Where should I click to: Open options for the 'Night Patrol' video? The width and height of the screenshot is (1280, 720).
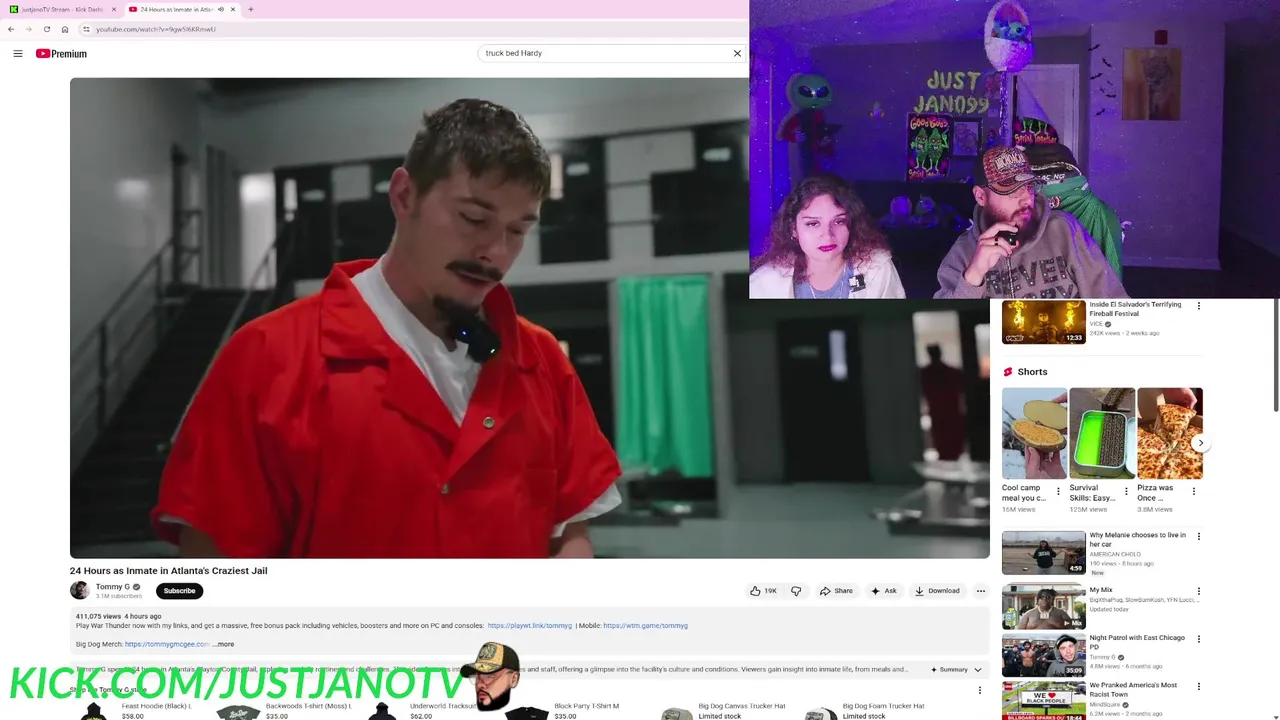1199,640
